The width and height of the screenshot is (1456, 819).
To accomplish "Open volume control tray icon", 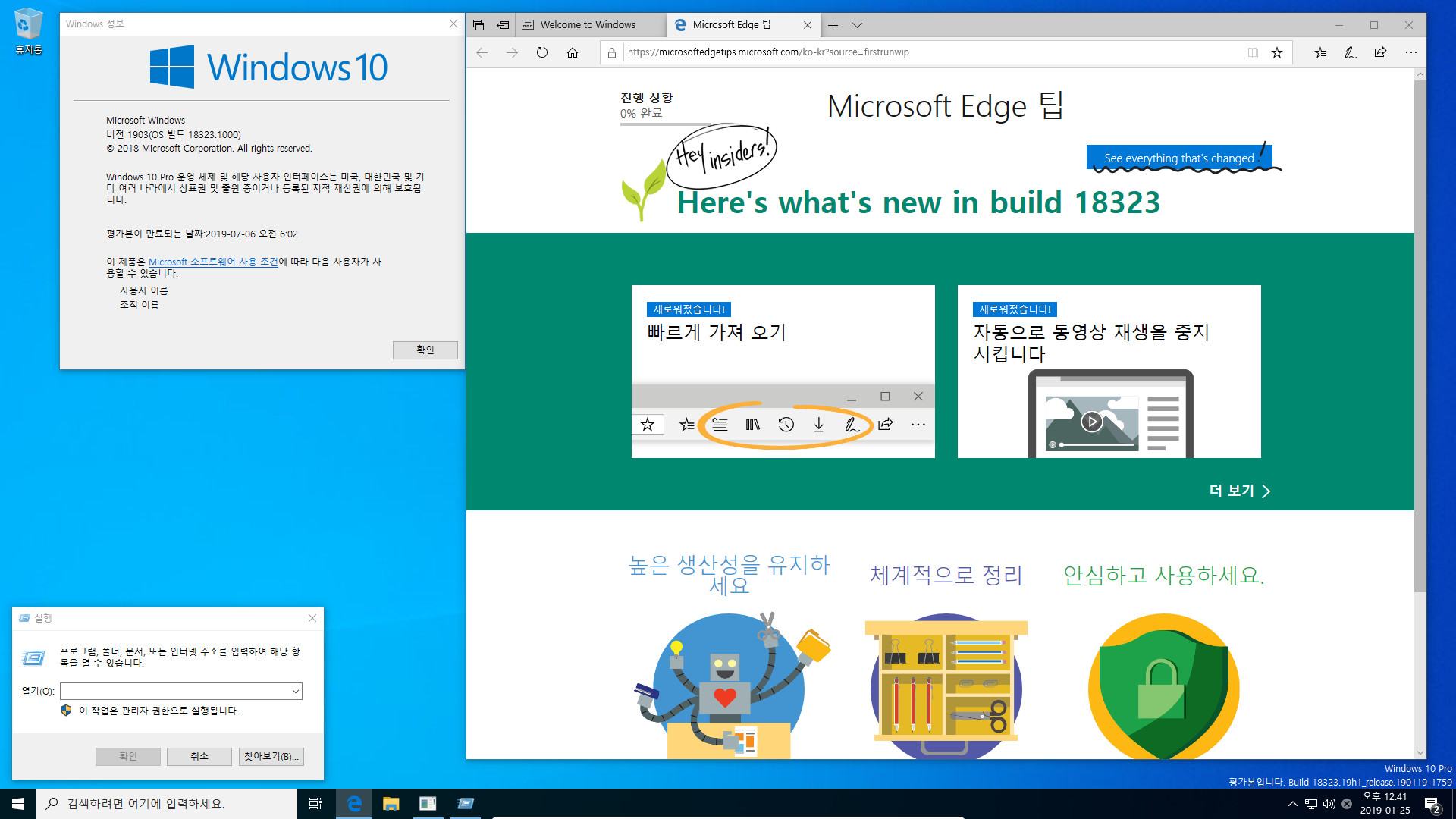I will (x=1329, y=804).
